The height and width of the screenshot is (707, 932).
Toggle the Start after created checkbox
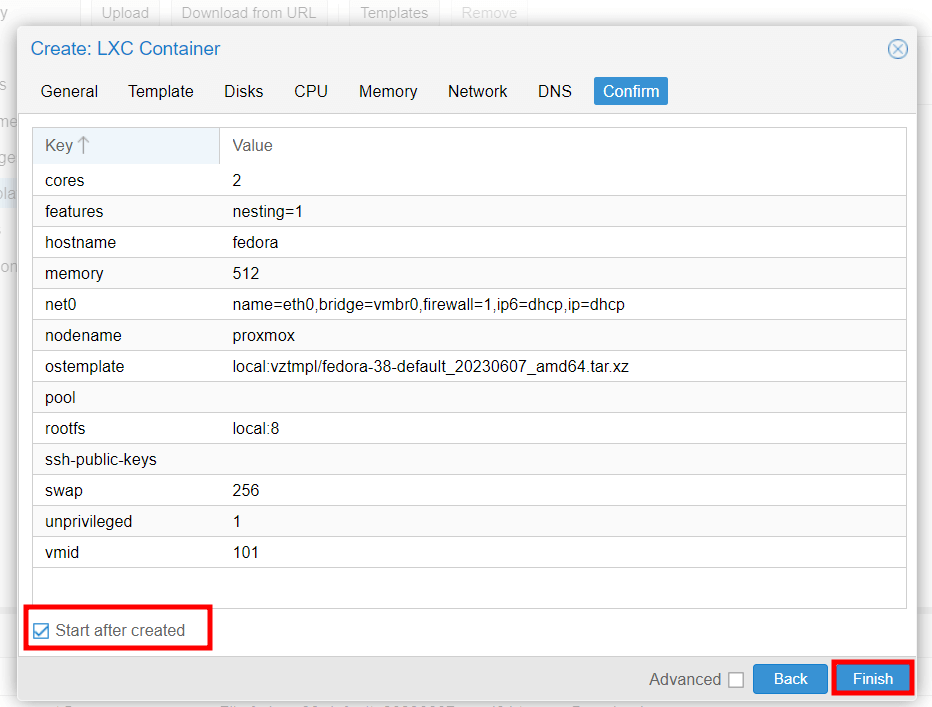click(x=41, y=631)
